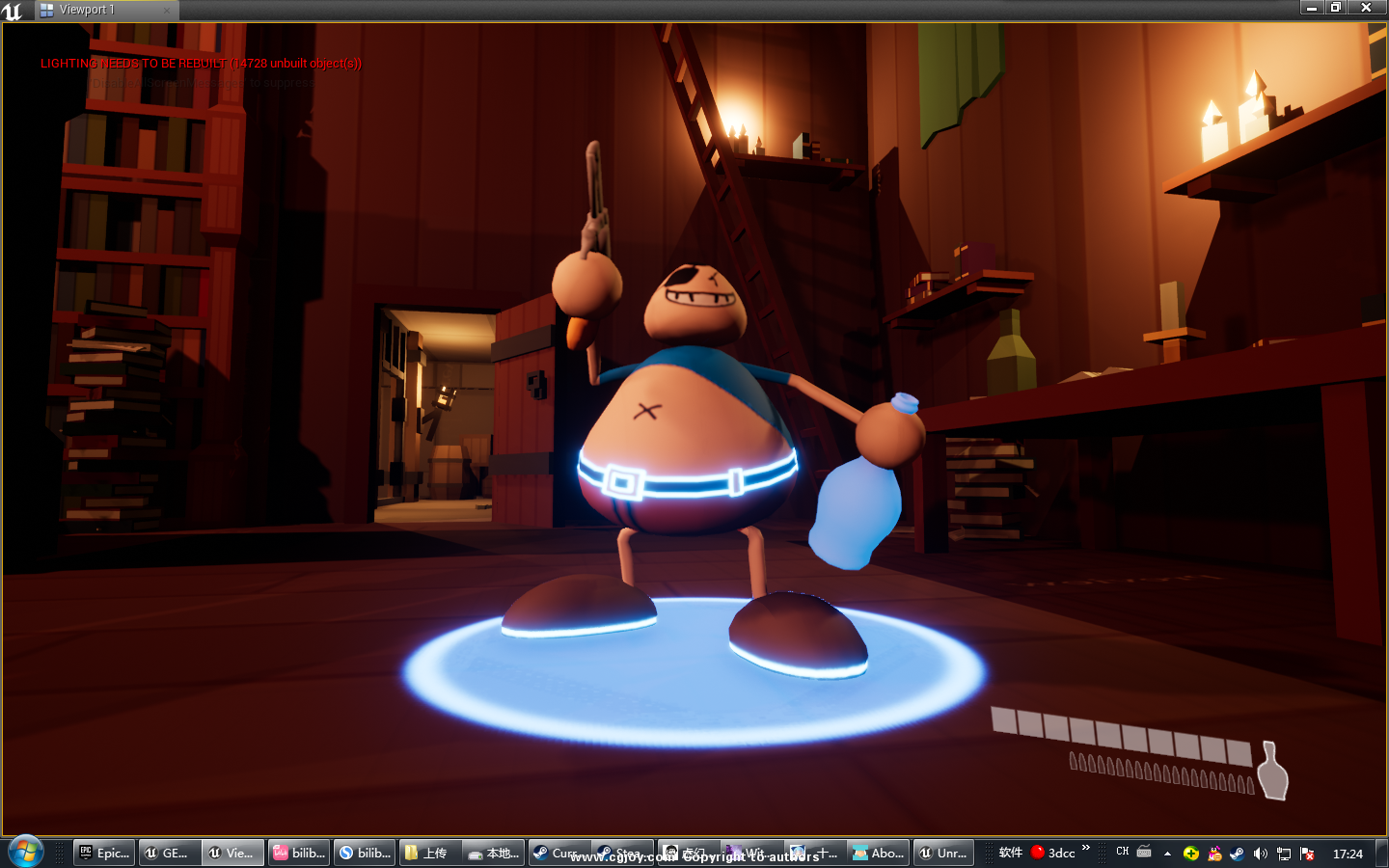
Task: Click the 'LIGHTING NEEDS TO BE REBUILT' warning text
Action: click(201, 64)
